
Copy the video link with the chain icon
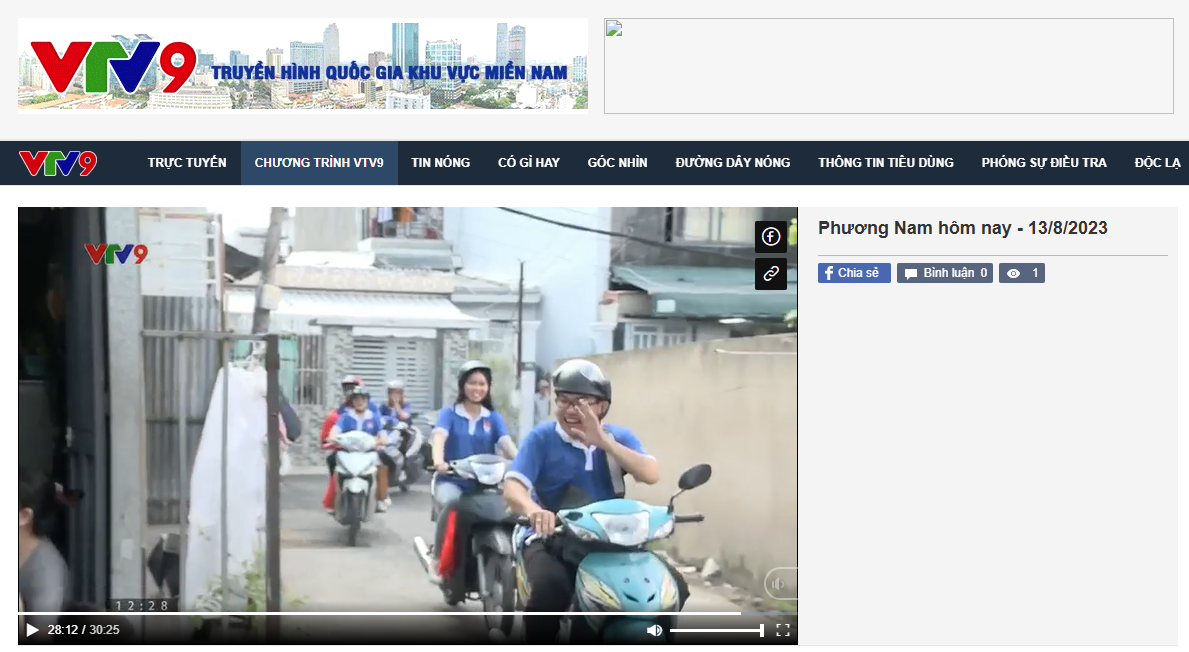pyautogui.click(x=770, y=273)
